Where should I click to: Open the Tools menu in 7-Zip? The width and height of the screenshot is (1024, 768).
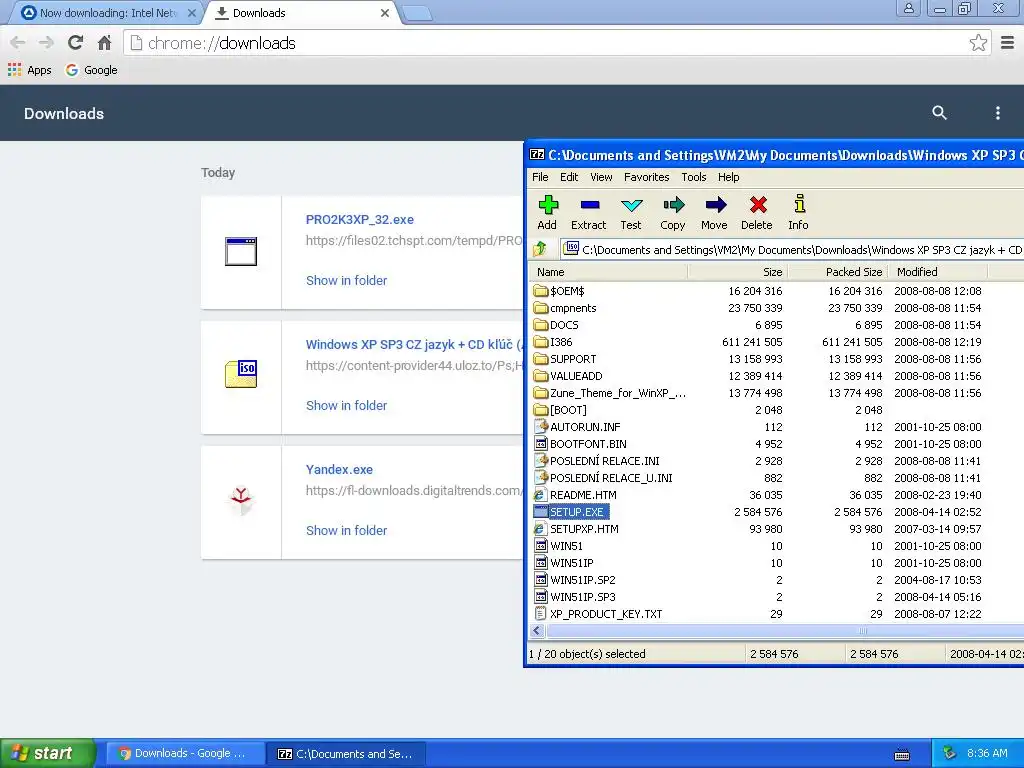tap(694, 177)
